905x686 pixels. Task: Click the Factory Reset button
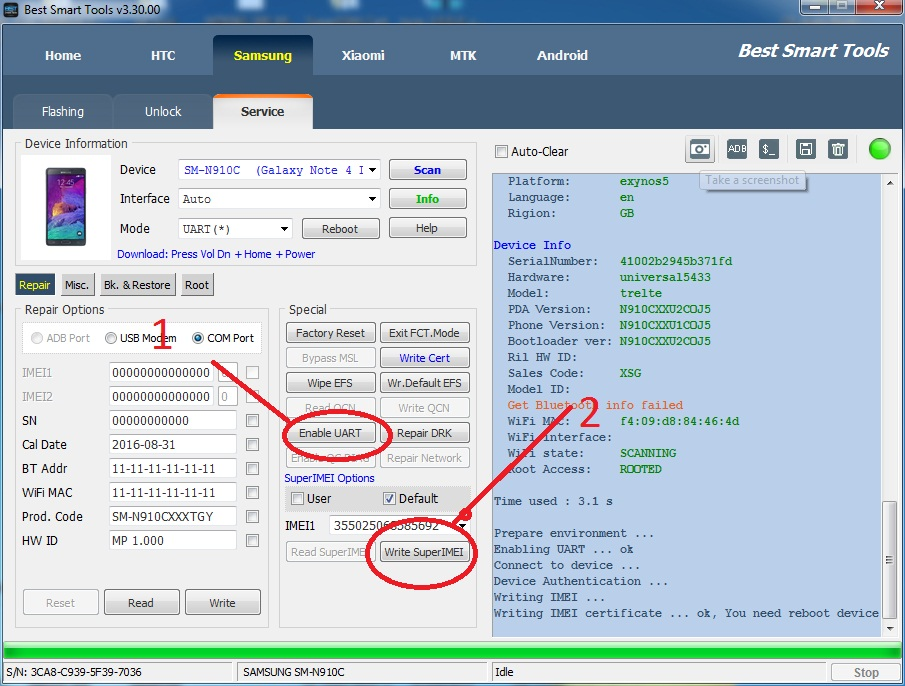pyautogui.click(x=331, y=333)
